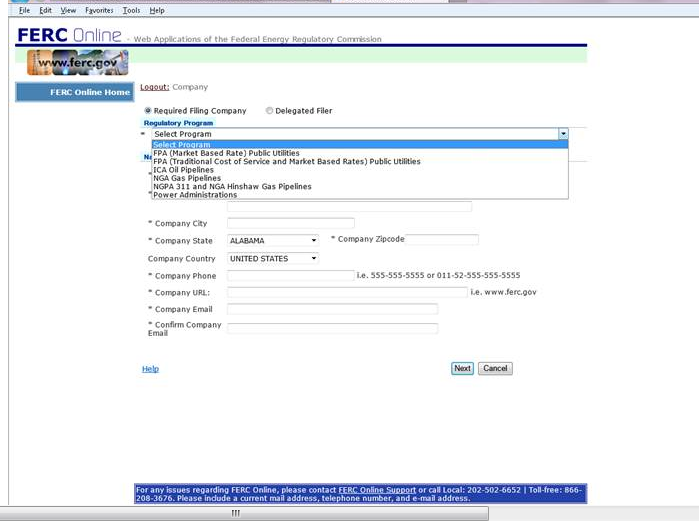Open the Edit menu
The height and width of the screenshot is (521, 699).
45,10
